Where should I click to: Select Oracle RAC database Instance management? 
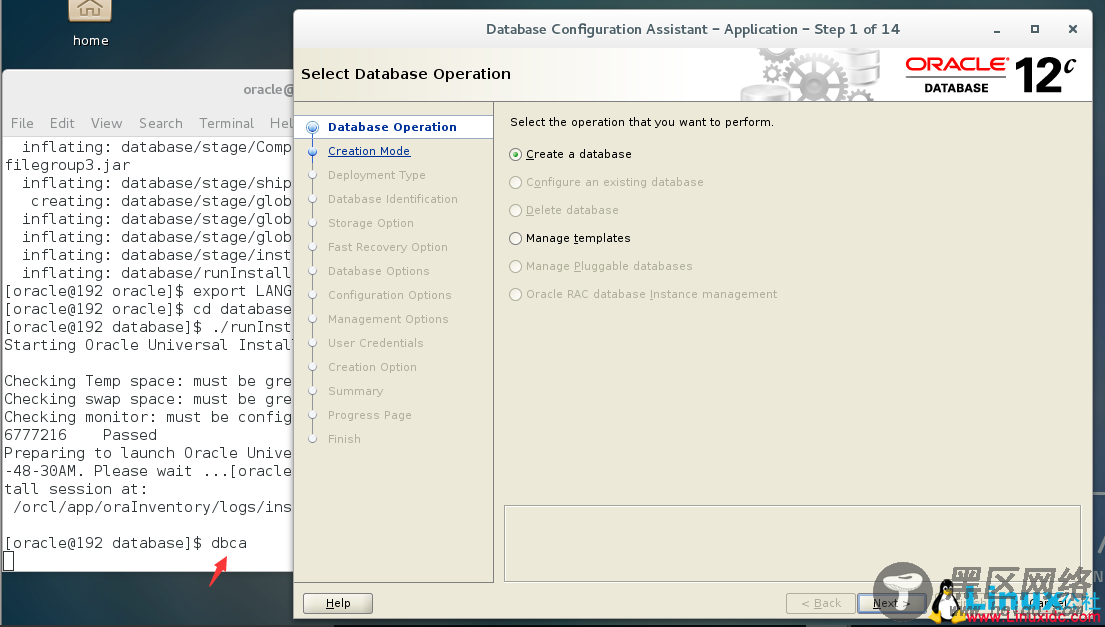pos(643,294)
